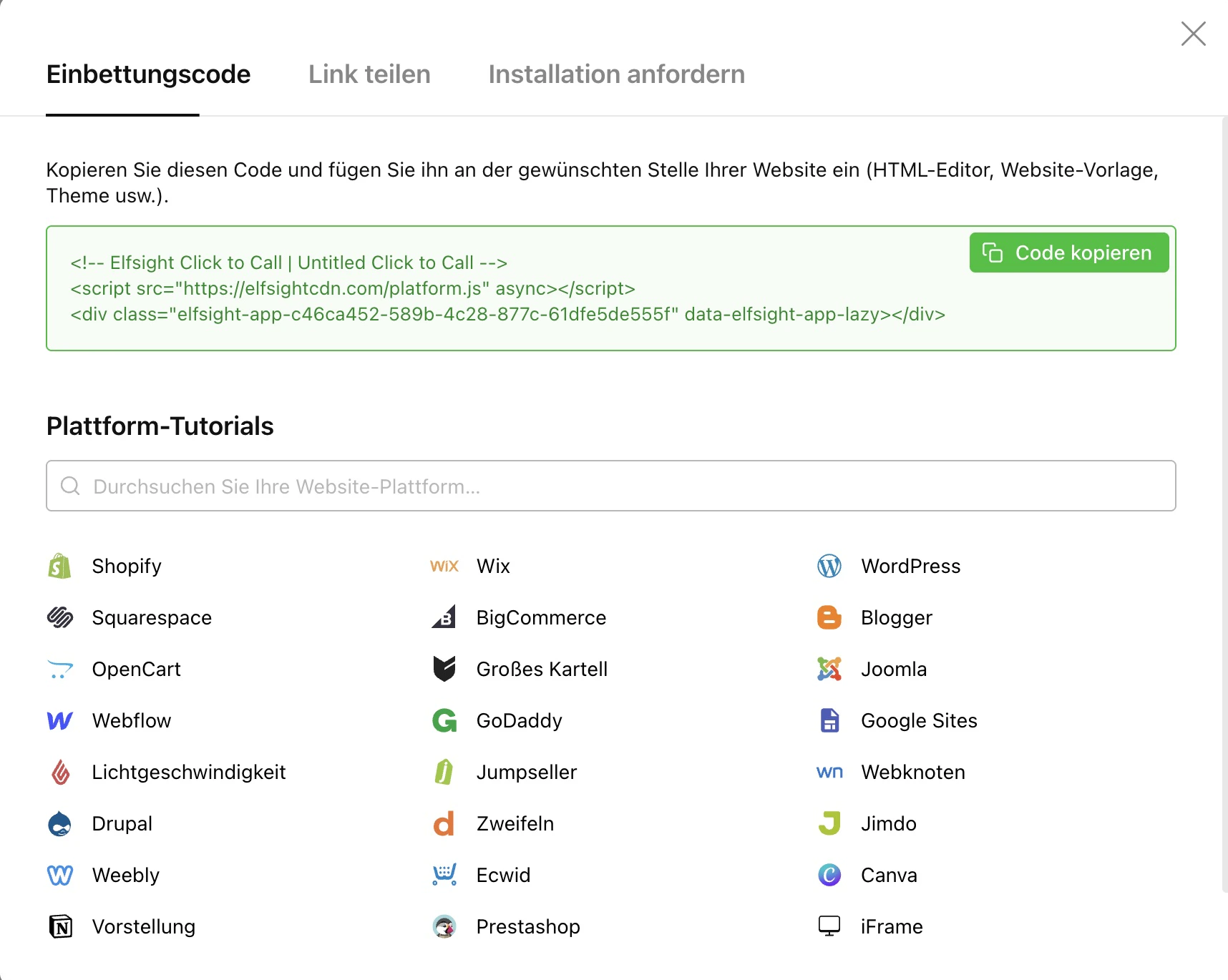Click the BigCommerce logo icon
Screen dimensions: 1228x980
pyautogui.click(x=444, y=617)
